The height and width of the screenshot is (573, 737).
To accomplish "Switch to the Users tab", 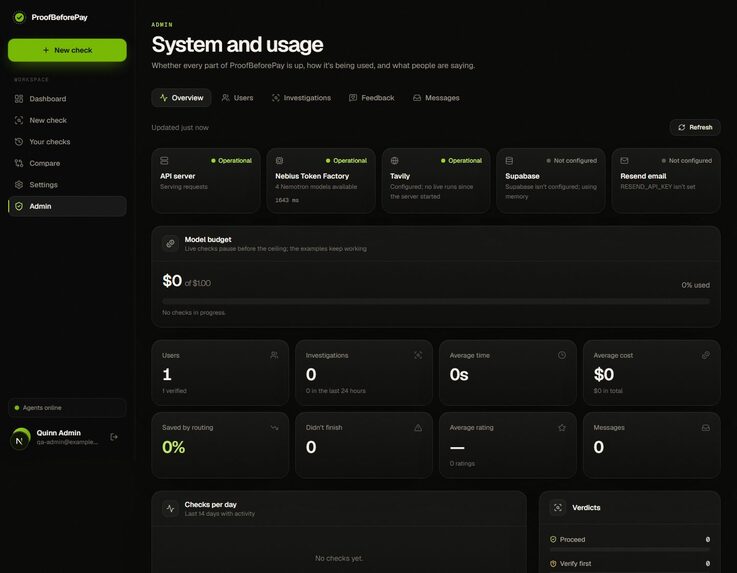I will coord(237,98).
